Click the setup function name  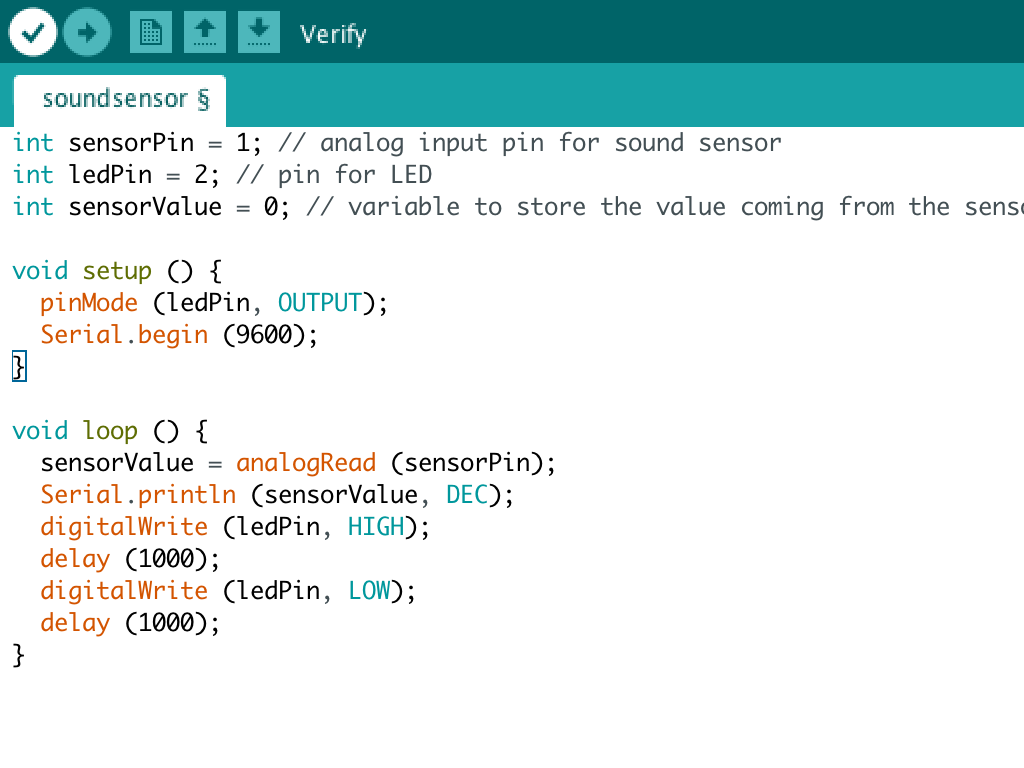click(x=117, y=271)
